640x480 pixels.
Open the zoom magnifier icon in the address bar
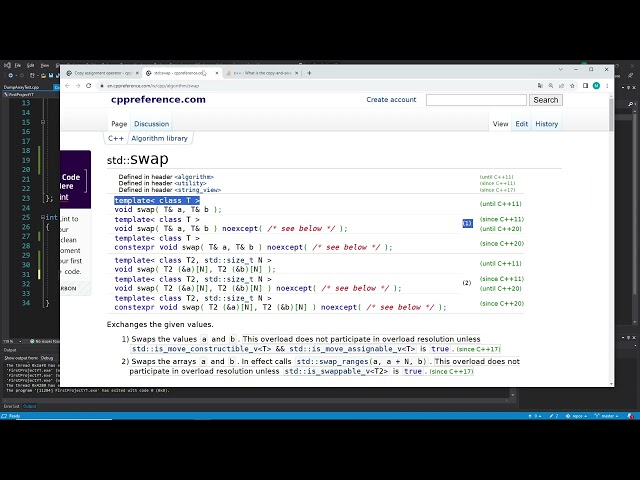(x=551, y=86)
